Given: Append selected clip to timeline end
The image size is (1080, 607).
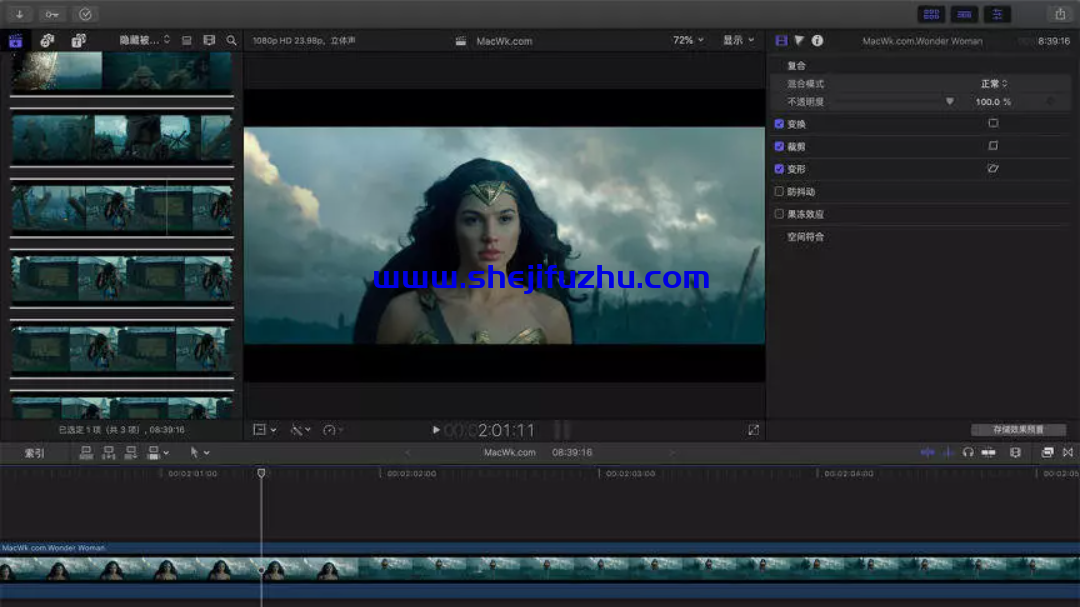Looking at the screenshot, I should tap(130, 453).
